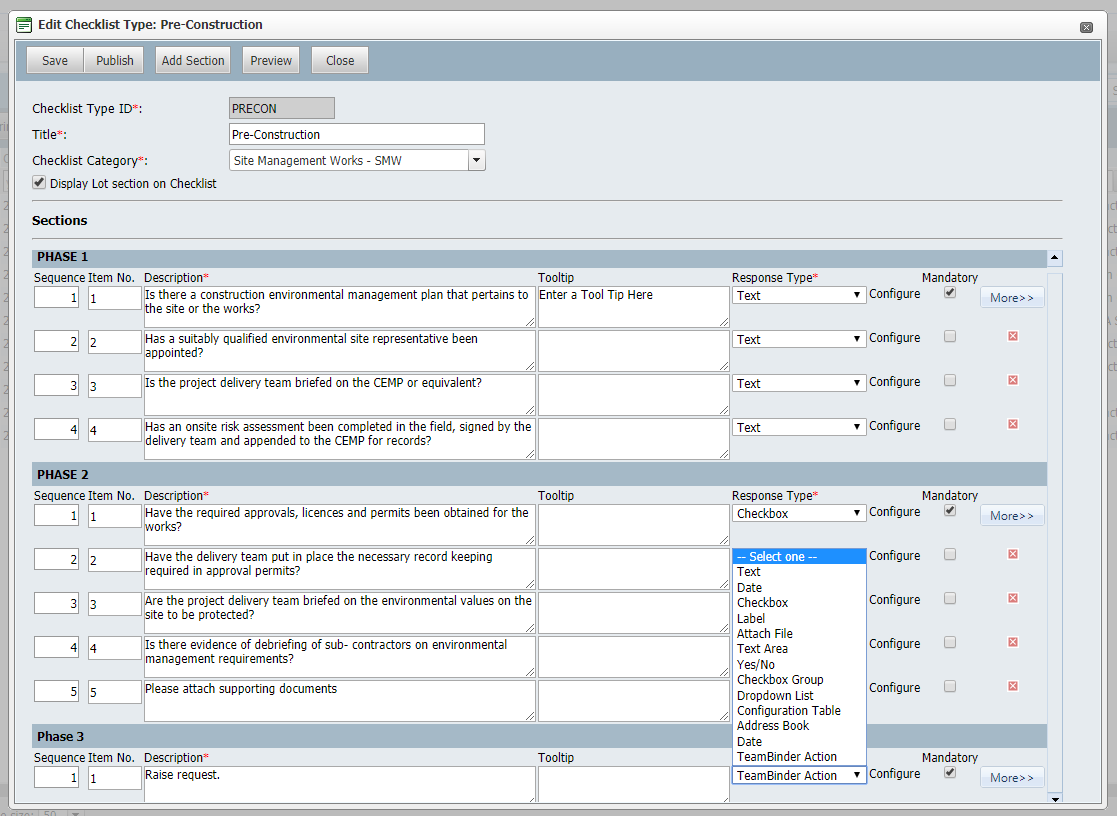Click the Publish button
This screenshot has height=816, width=1117.
pos(114,61)
